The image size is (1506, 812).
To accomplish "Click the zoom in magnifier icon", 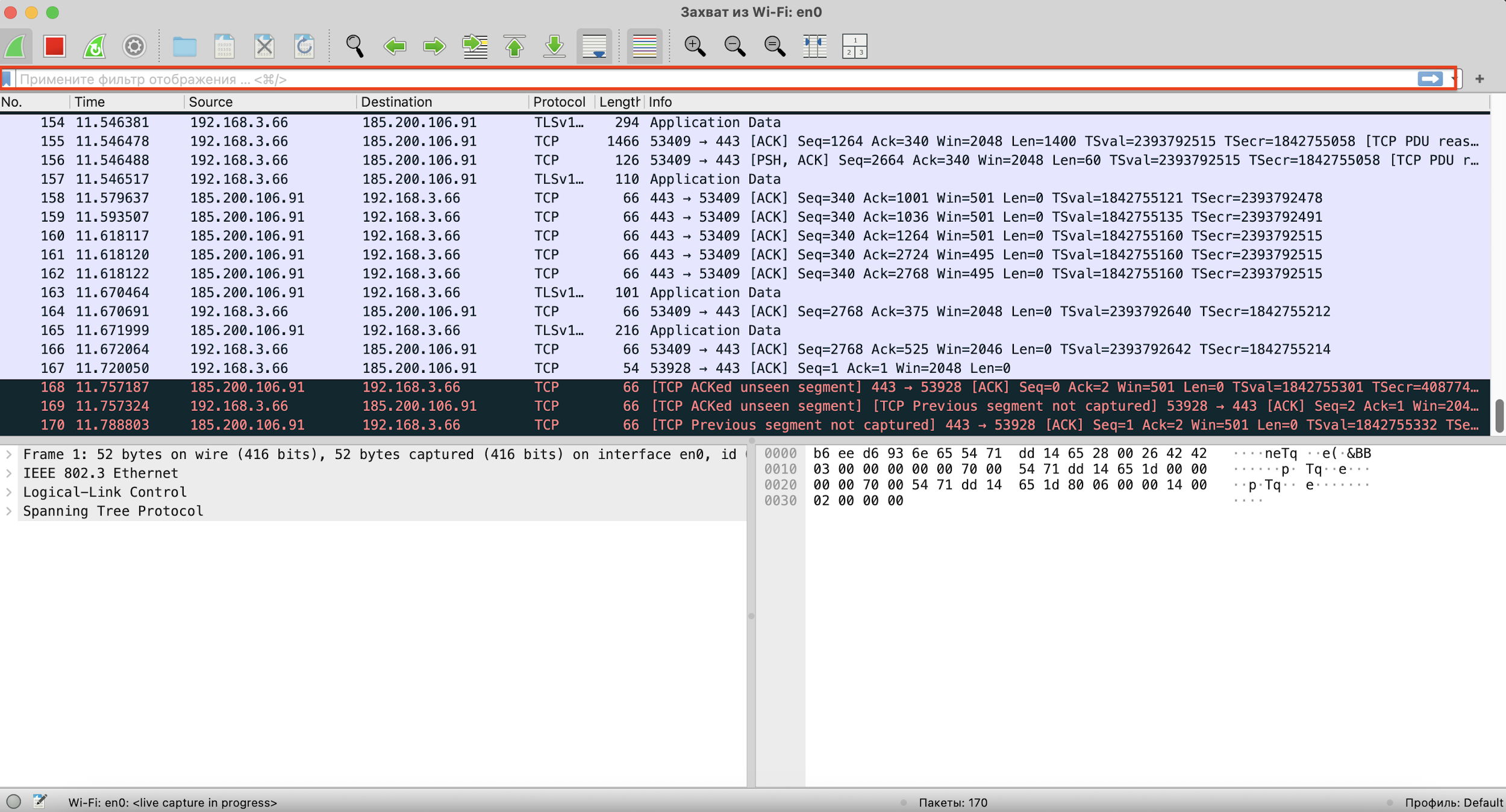I will pos(695,46).
